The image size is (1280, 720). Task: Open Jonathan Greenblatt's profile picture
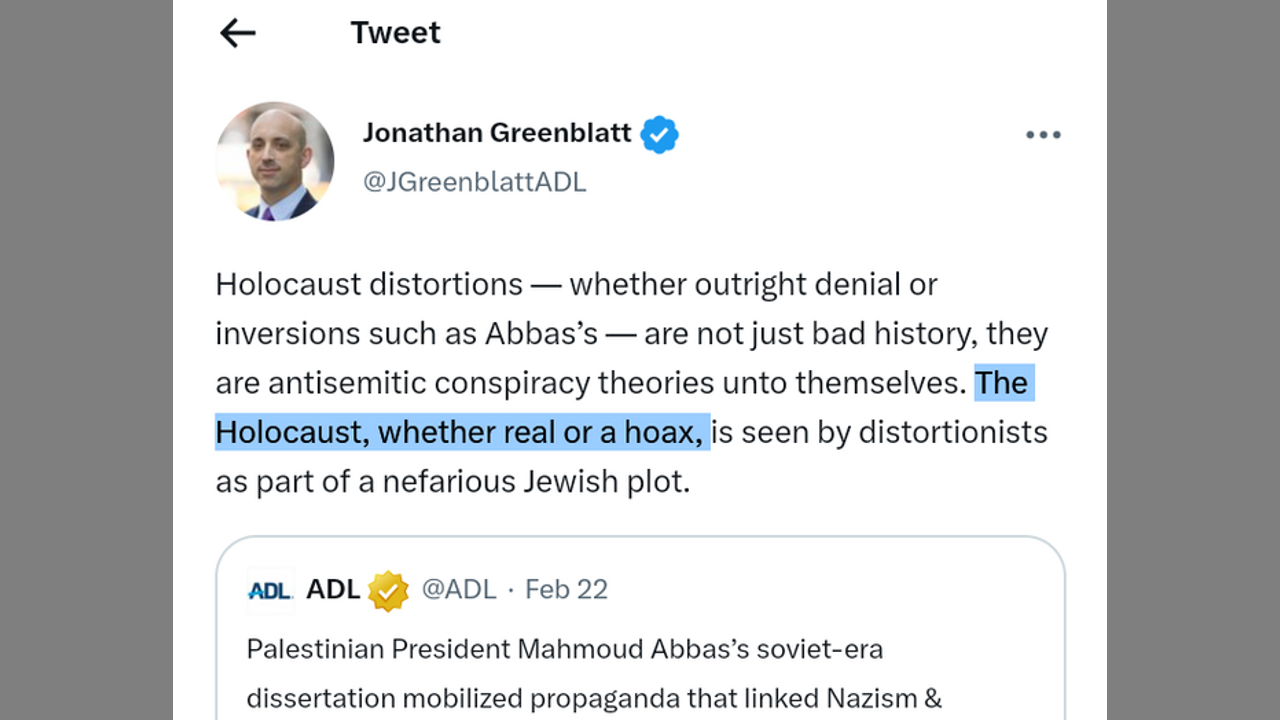[275, 161]
